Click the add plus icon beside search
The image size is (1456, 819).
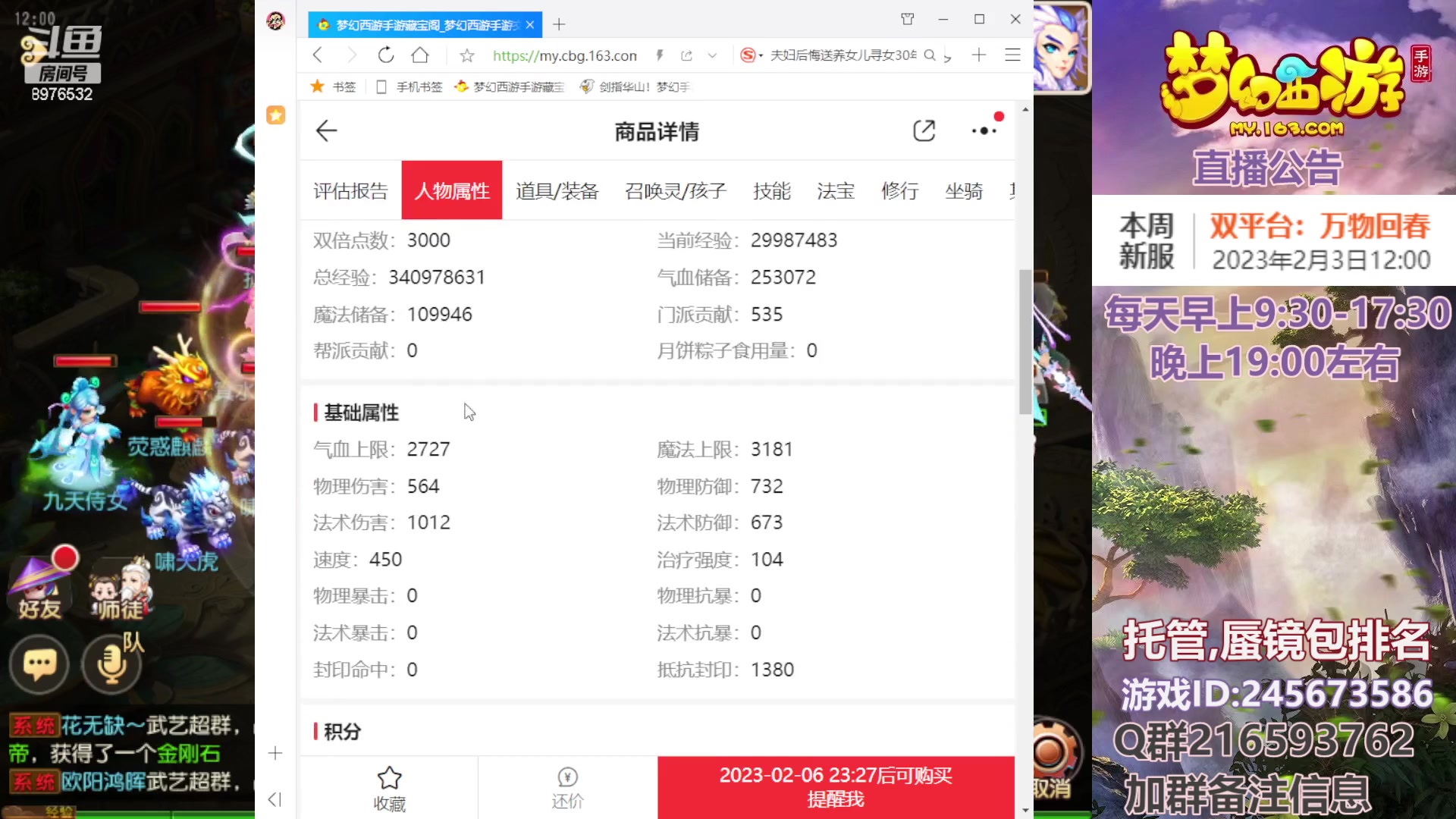click(x=979, y=55)
